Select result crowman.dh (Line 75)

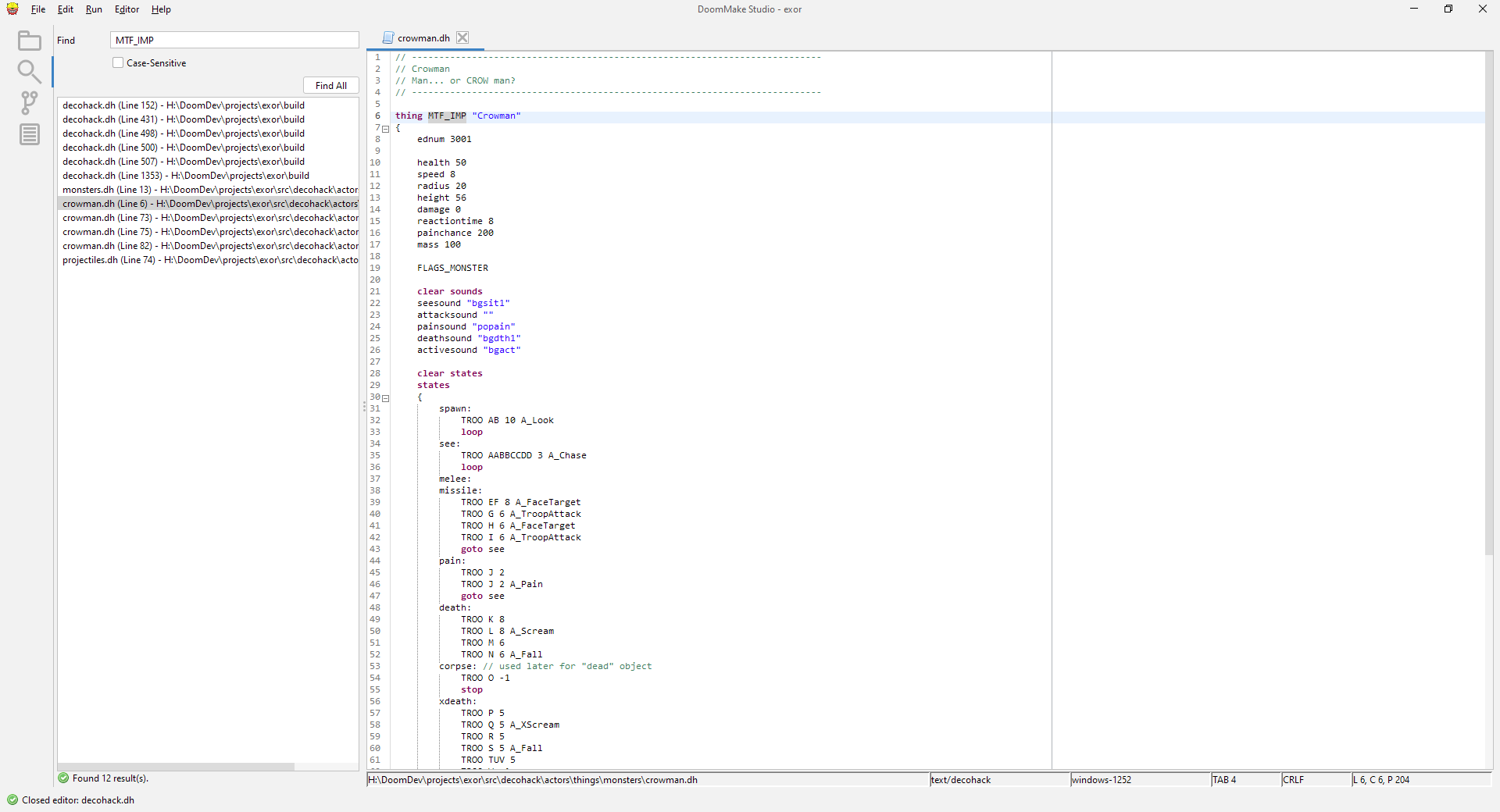coord(208,232)
